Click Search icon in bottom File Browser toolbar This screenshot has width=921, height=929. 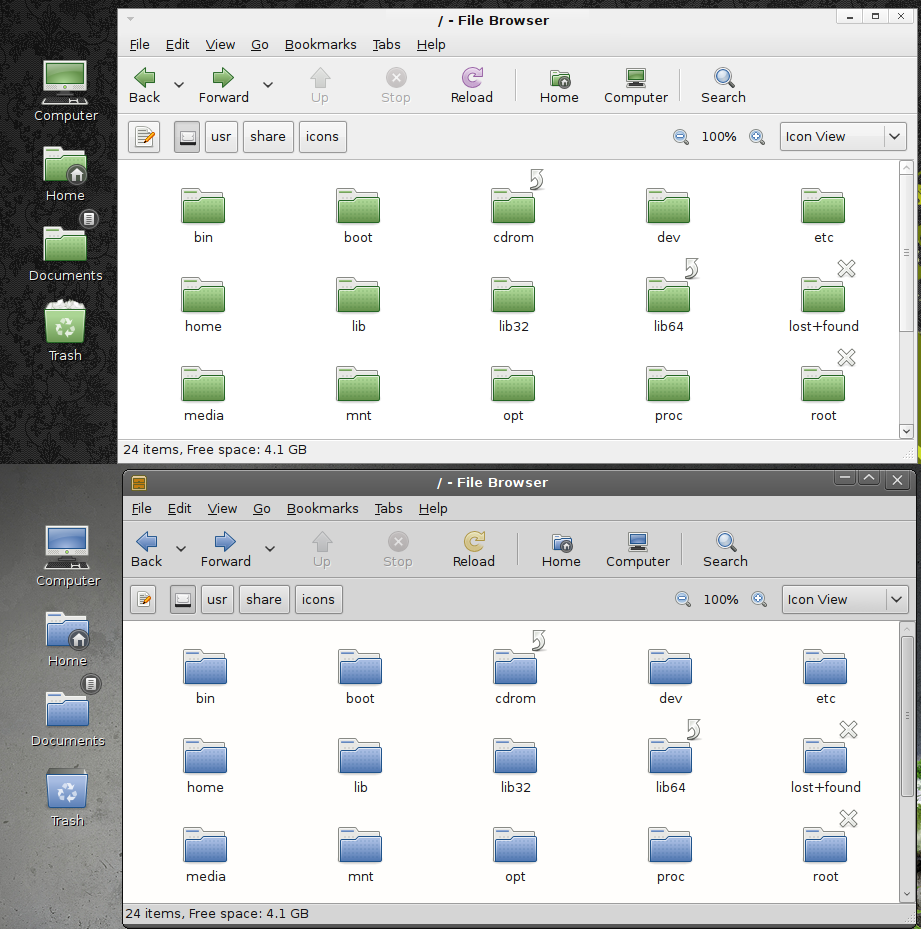[x=725, y=542]
